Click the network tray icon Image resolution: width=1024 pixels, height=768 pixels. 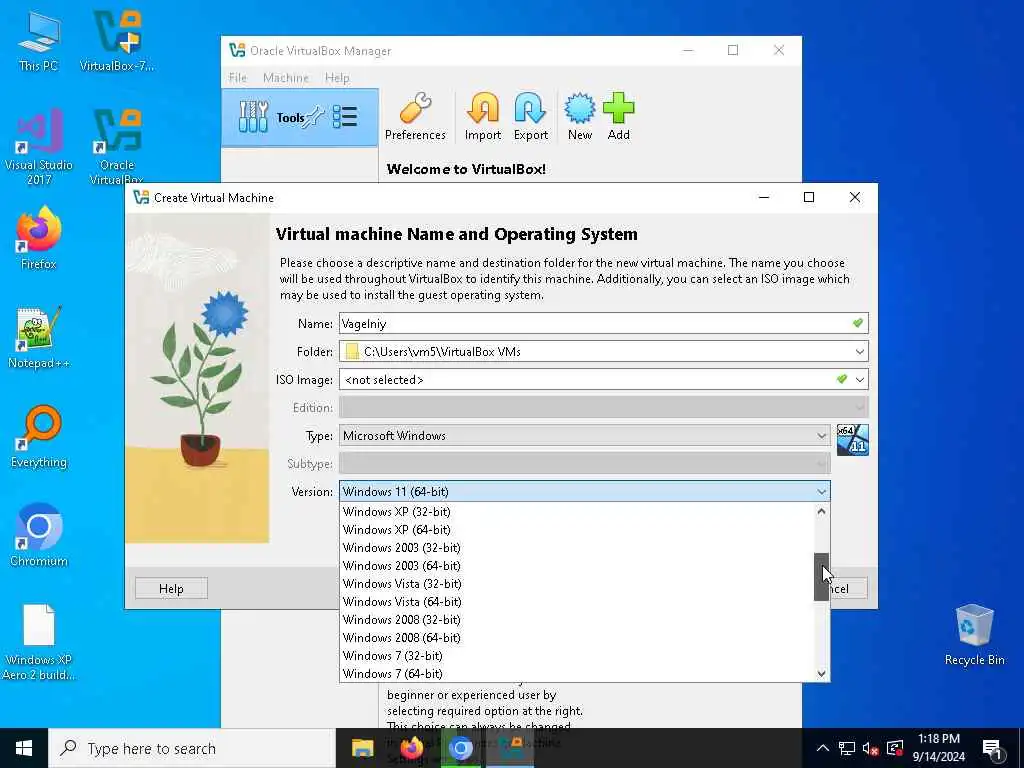pos(846,748)
